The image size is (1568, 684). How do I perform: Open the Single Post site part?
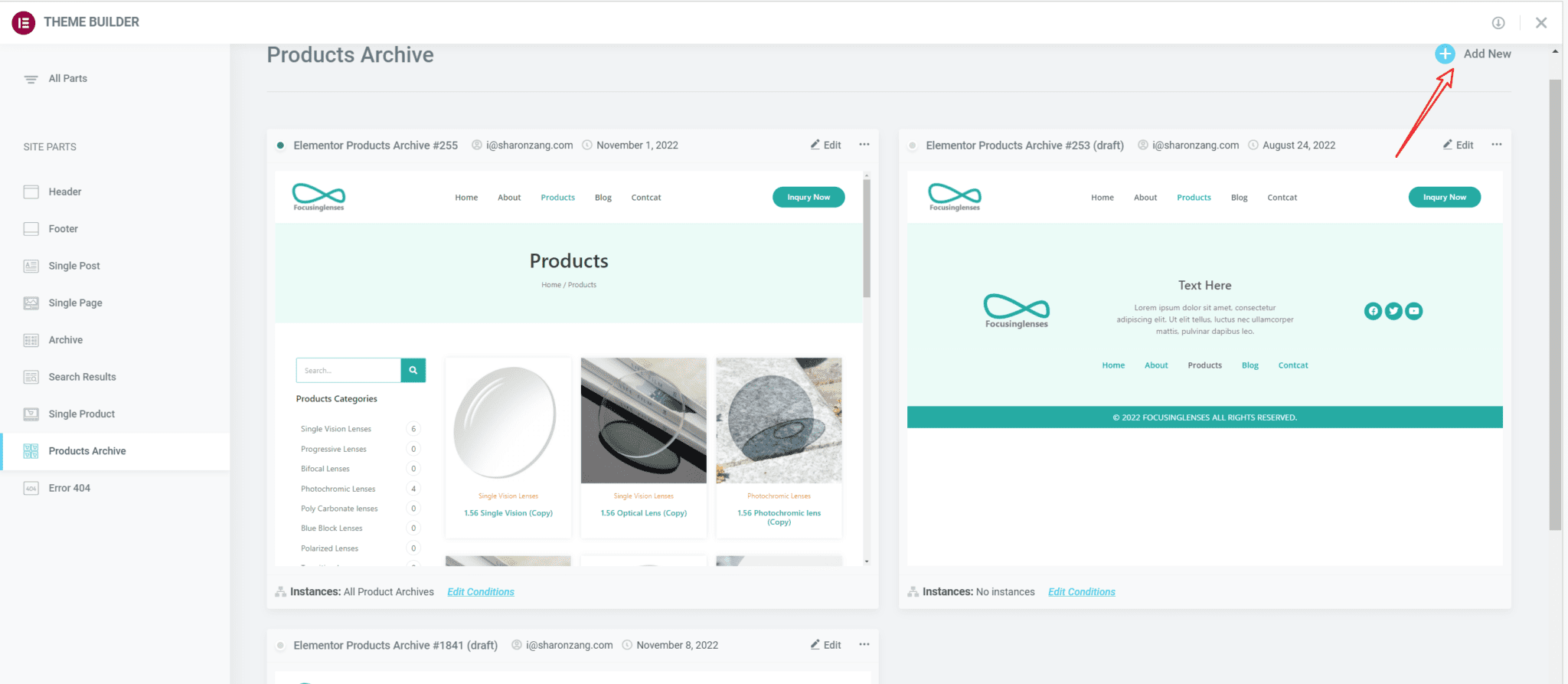73,266
